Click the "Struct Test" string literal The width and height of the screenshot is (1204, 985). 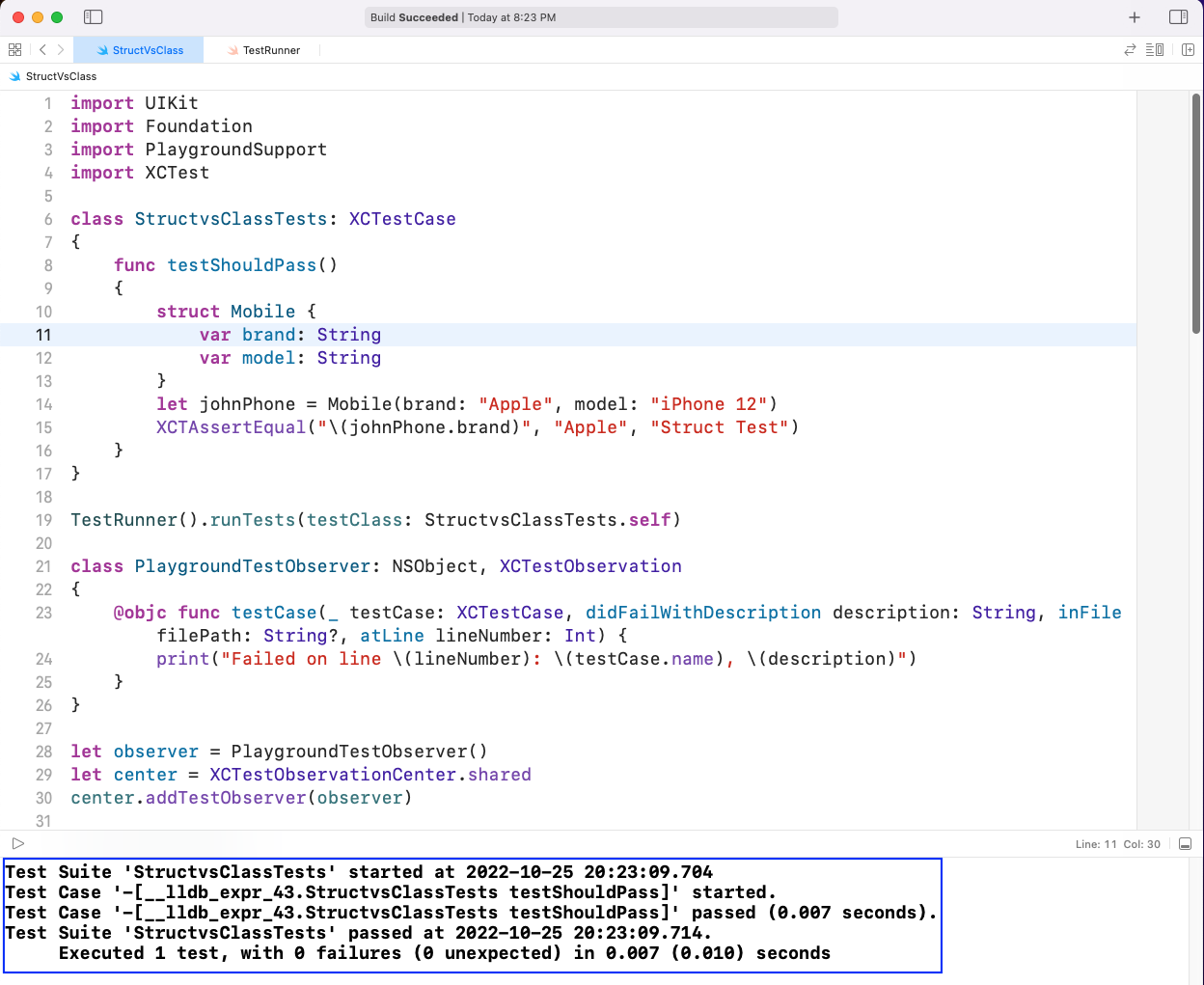(719, 427)
